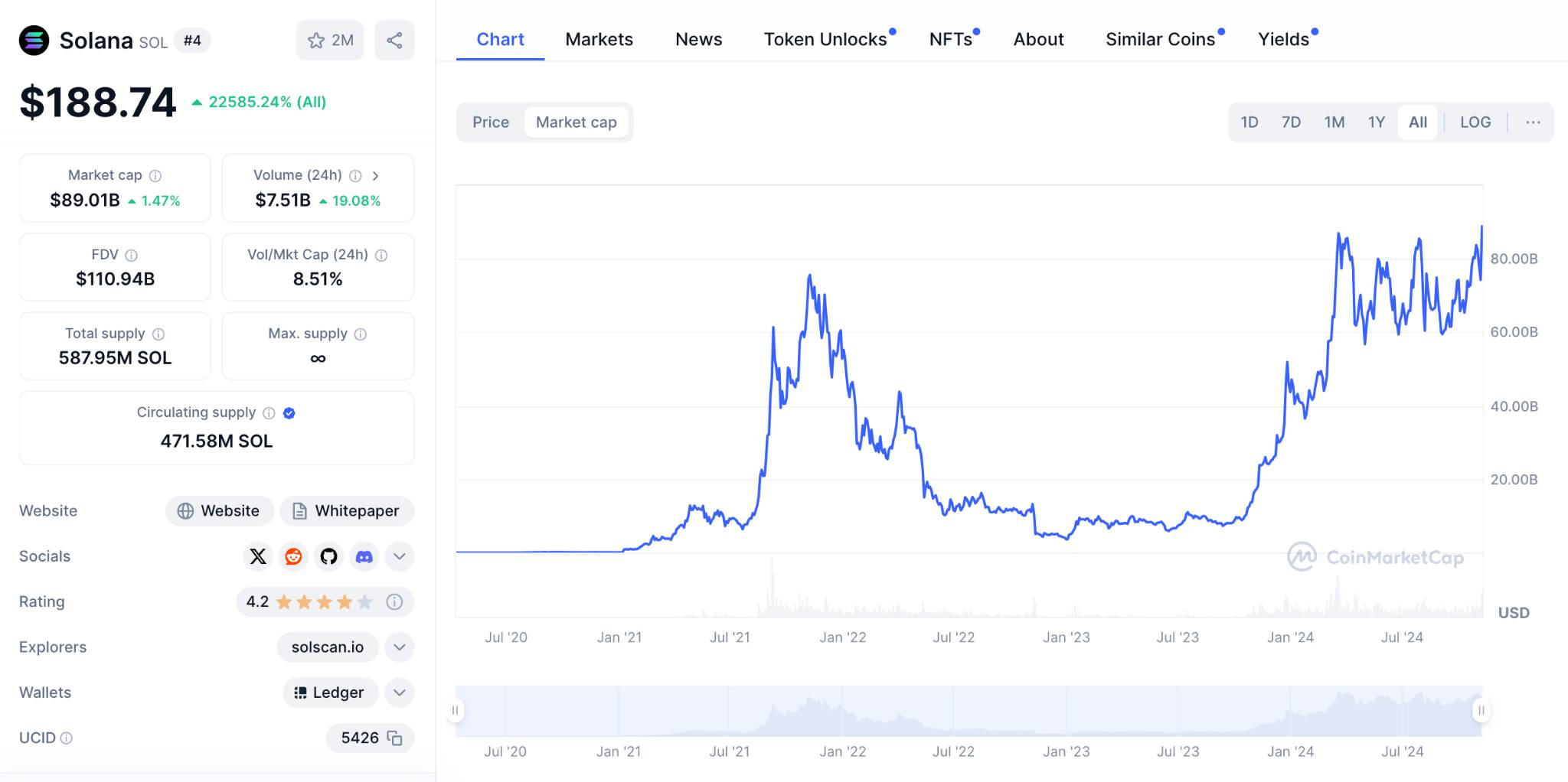
Task: Click the $7.51B volume value
Action: (x=283, y=200)
